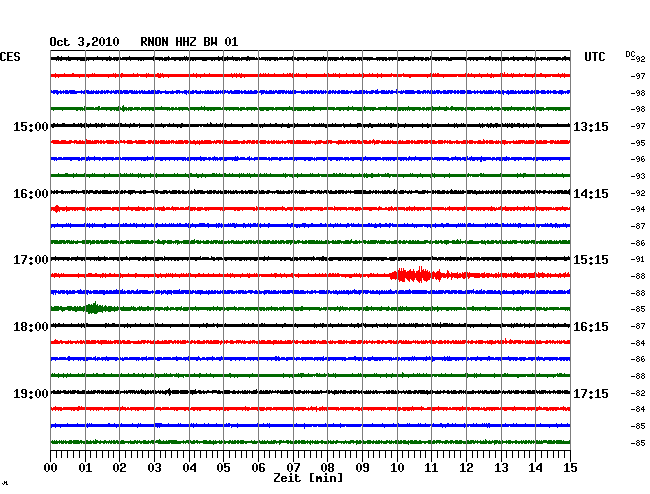Select the station title RNON HHZ BW 01
The width and height of the screenshot is (650, 494).
click(189, 42)
